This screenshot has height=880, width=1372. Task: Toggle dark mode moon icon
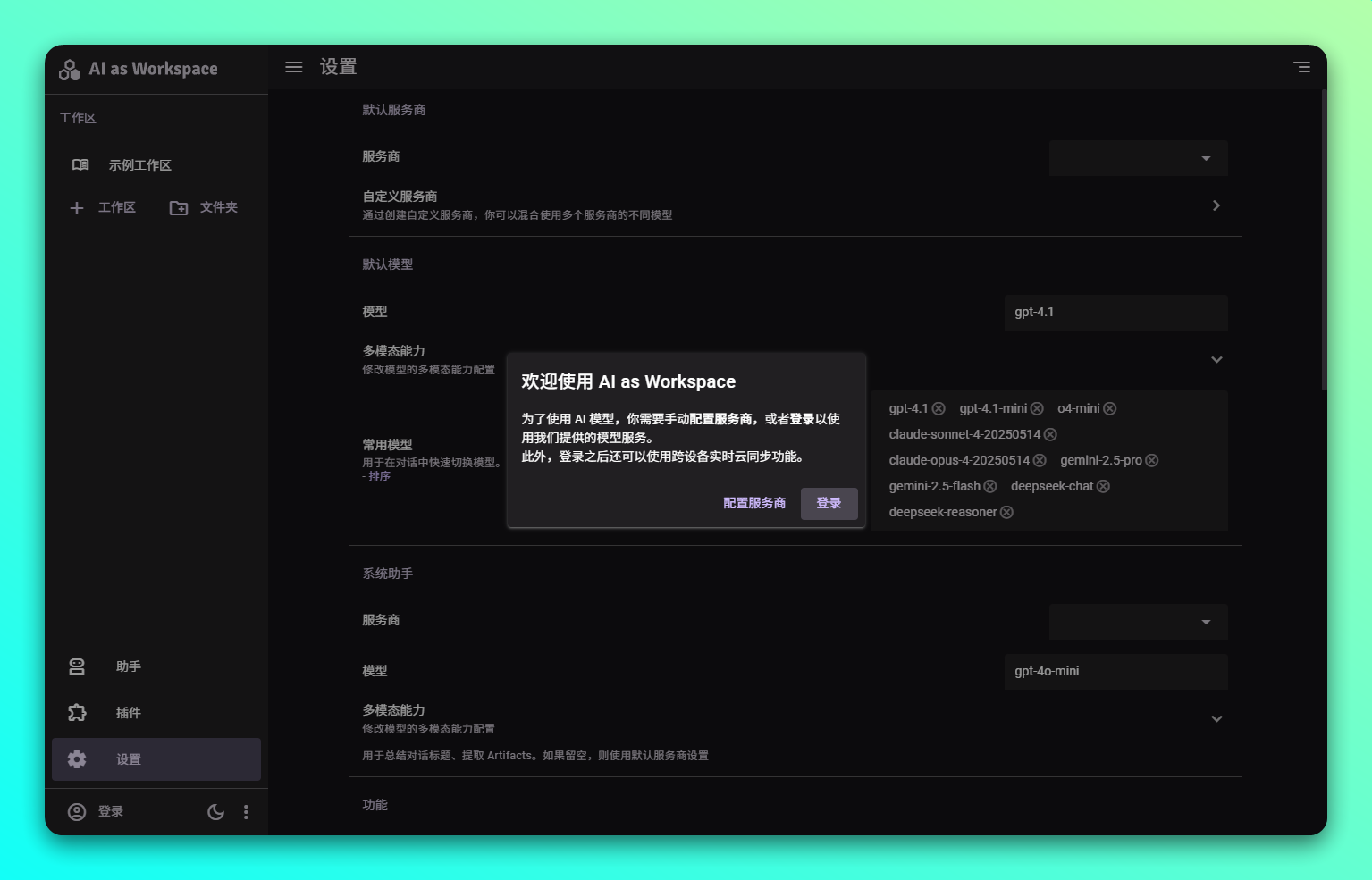click(215, 811)
